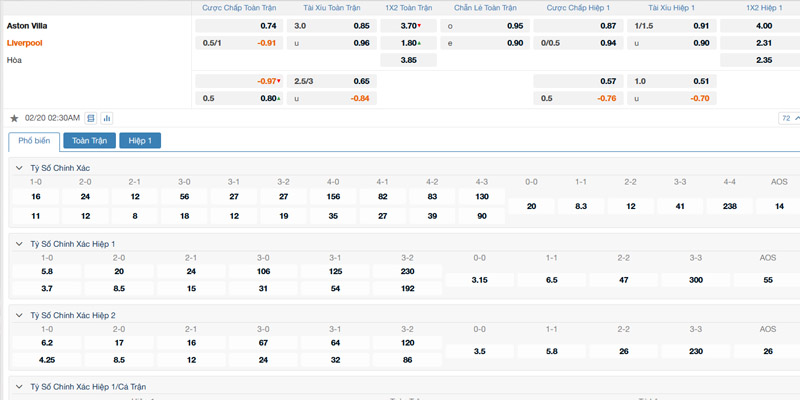This screenshot has width=800, height=400.
Task: Collapse the Tỷ Số Chính Xác Hiệp 1 chevron
Action: click(x=19, y=244)
